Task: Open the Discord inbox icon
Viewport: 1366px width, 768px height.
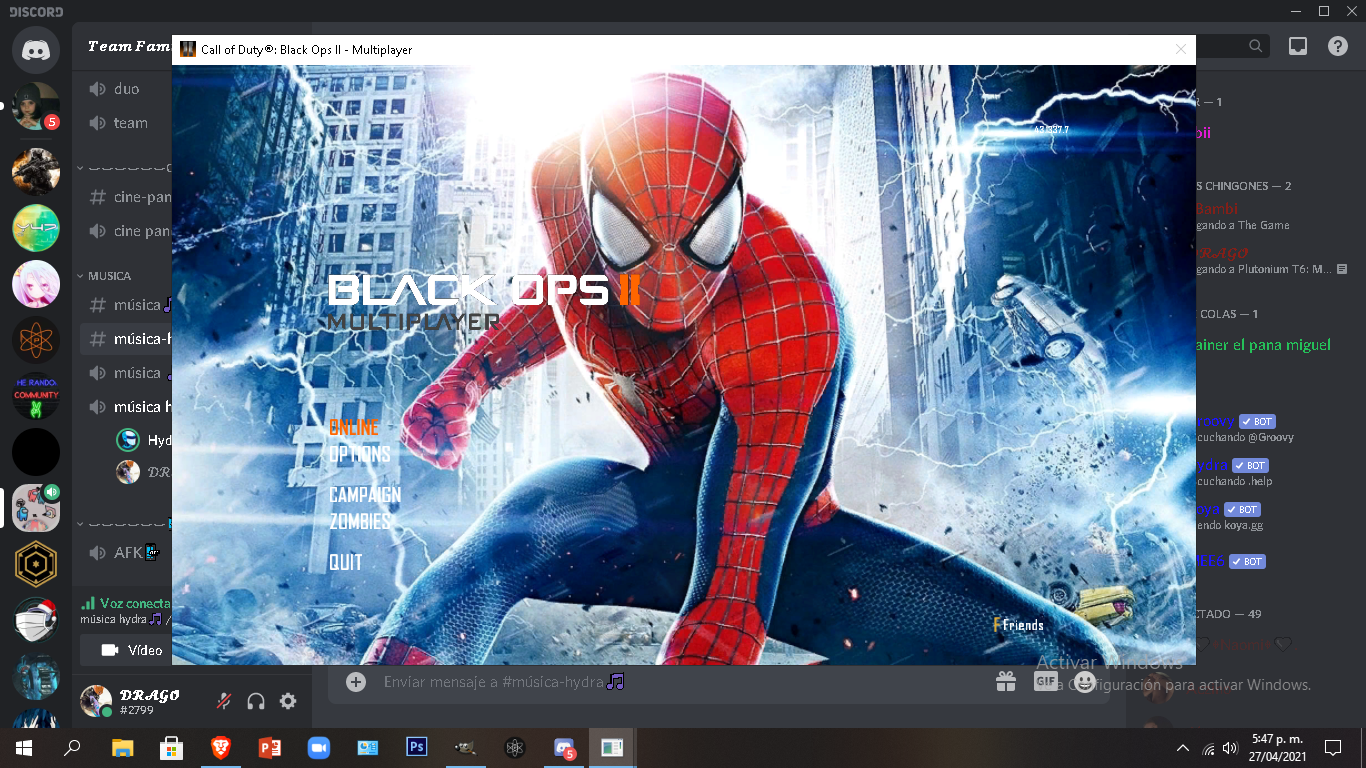Action: point(1298,46)
